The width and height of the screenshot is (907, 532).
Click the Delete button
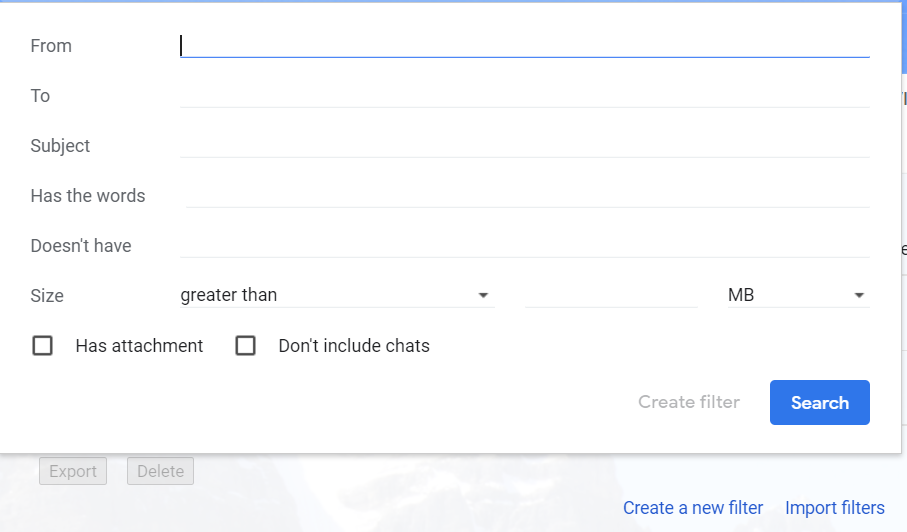click(160, 471)
